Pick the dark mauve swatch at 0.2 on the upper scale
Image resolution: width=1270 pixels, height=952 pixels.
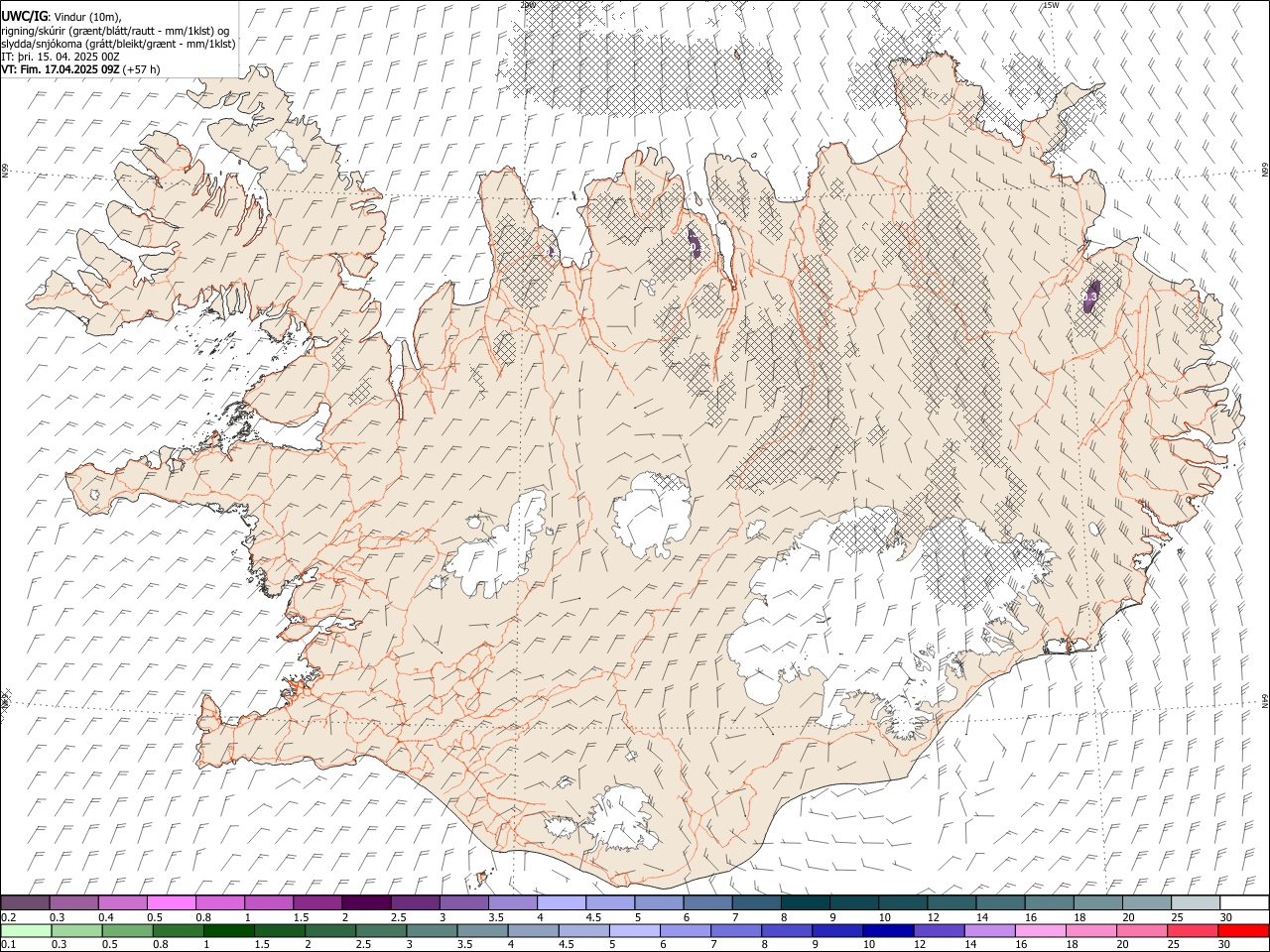[x=25, y=902]
